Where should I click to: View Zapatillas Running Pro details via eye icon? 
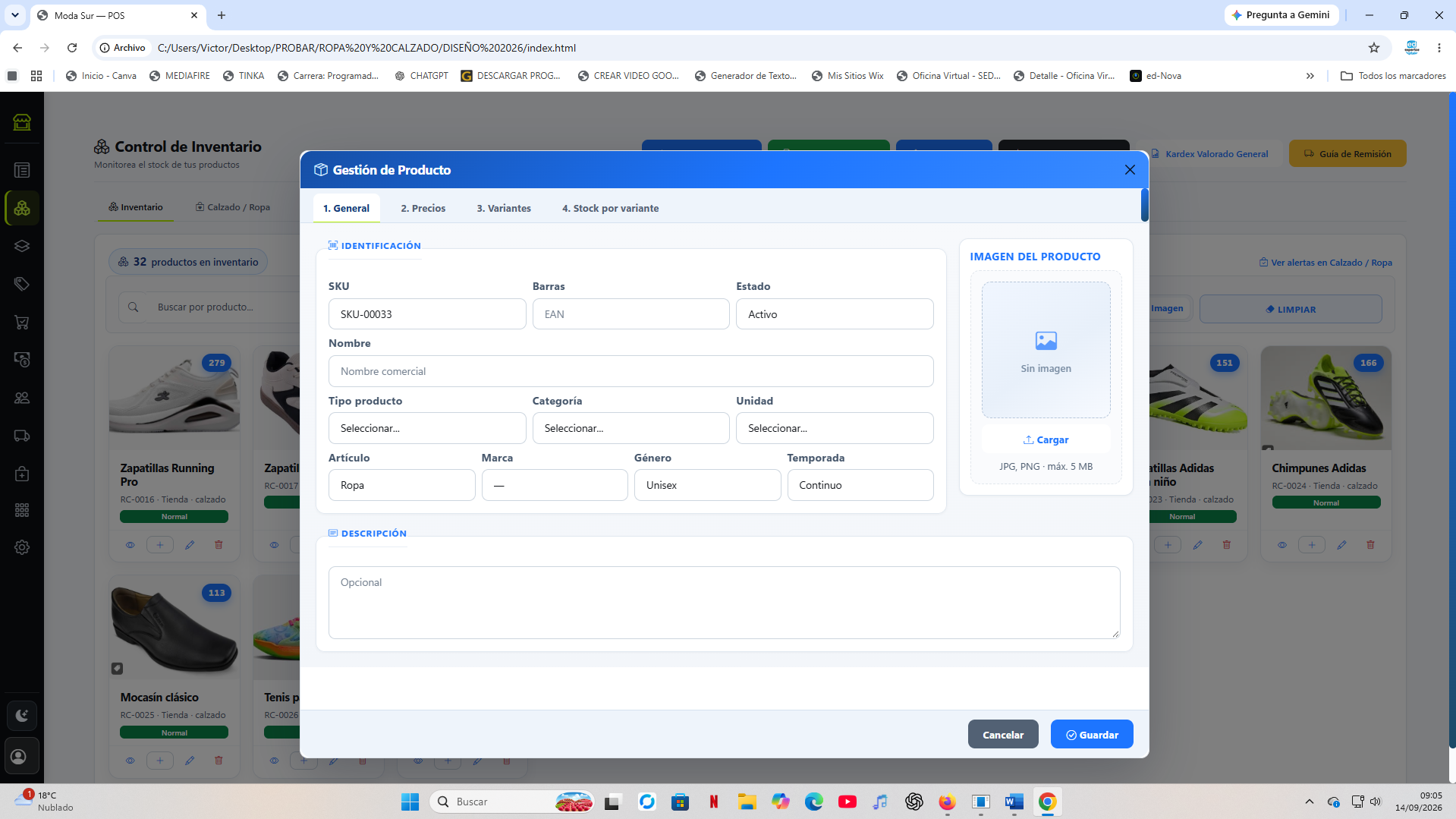pyautogui.click(x=131, y=545)
